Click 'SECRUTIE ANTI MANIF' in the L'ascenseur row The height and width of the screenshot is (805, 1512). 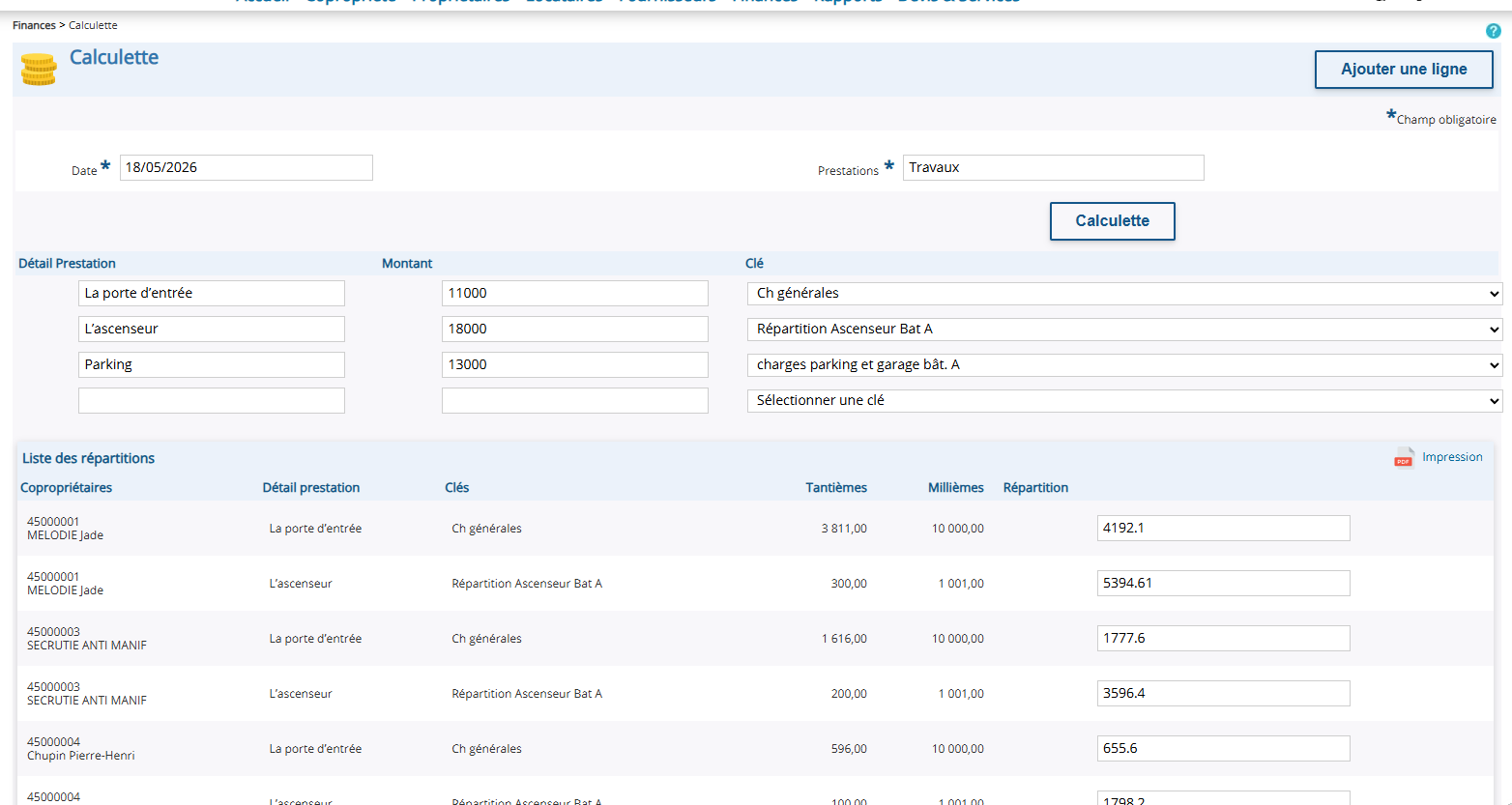(x=87, y=701)
